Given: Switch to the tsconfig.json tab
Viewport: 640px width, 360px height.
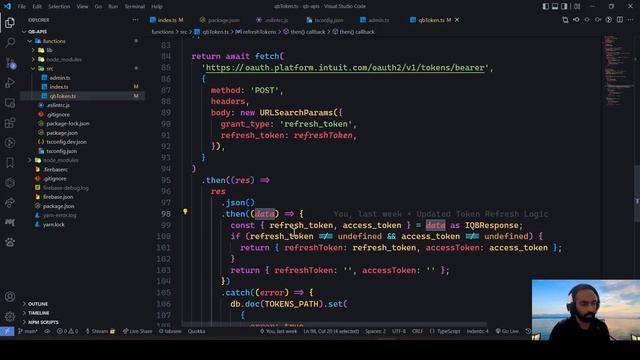Looking at the screenshot, I should (325, 20).
